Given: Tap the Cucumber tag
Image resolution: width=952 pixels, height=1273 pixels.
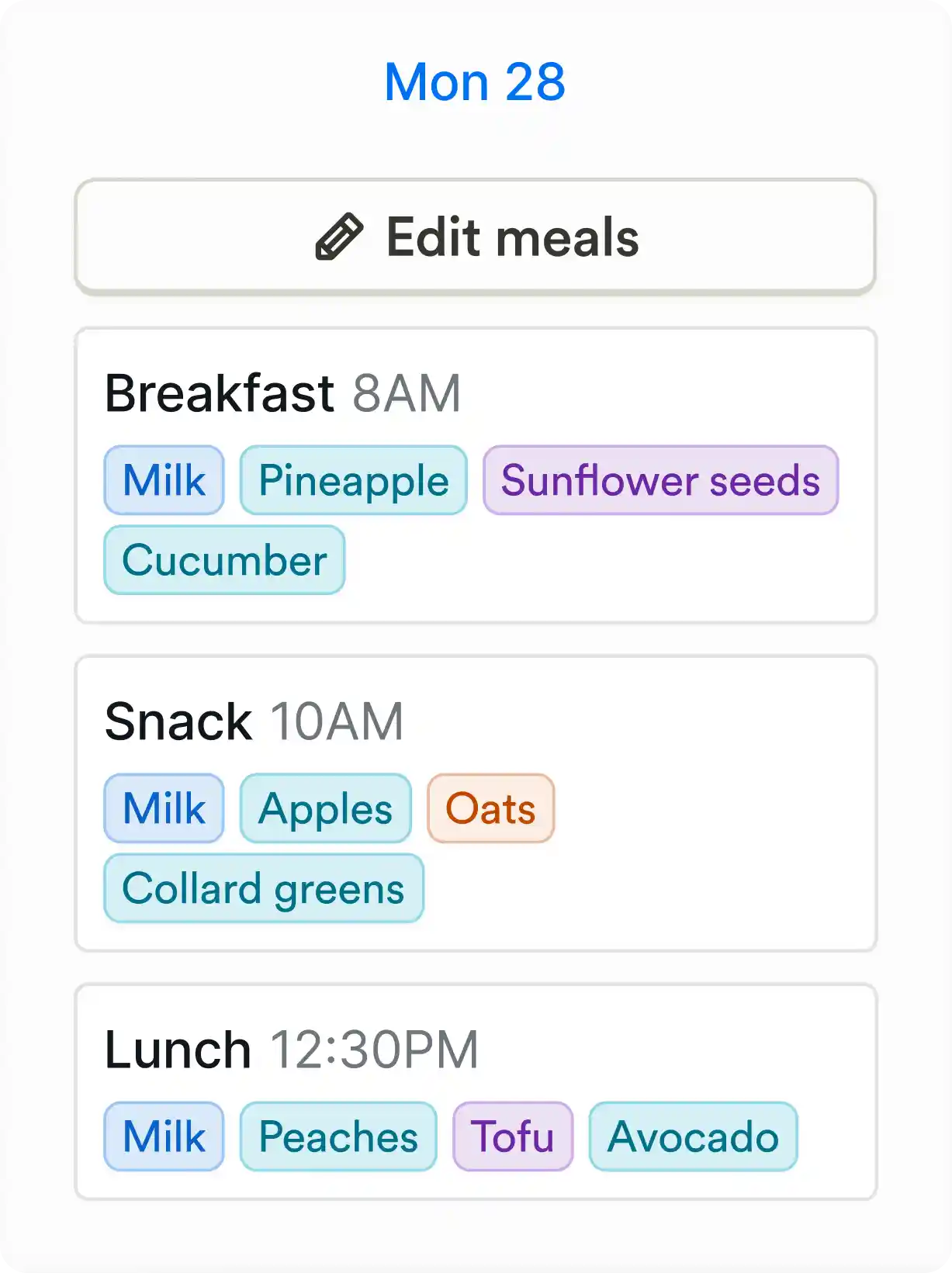Looking at the screenshot, I should coord(225,560).
